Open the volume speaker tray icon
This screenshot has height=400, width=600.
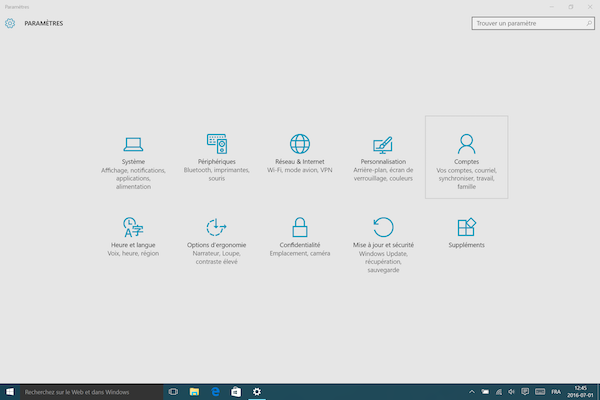(x=512, y=392)
